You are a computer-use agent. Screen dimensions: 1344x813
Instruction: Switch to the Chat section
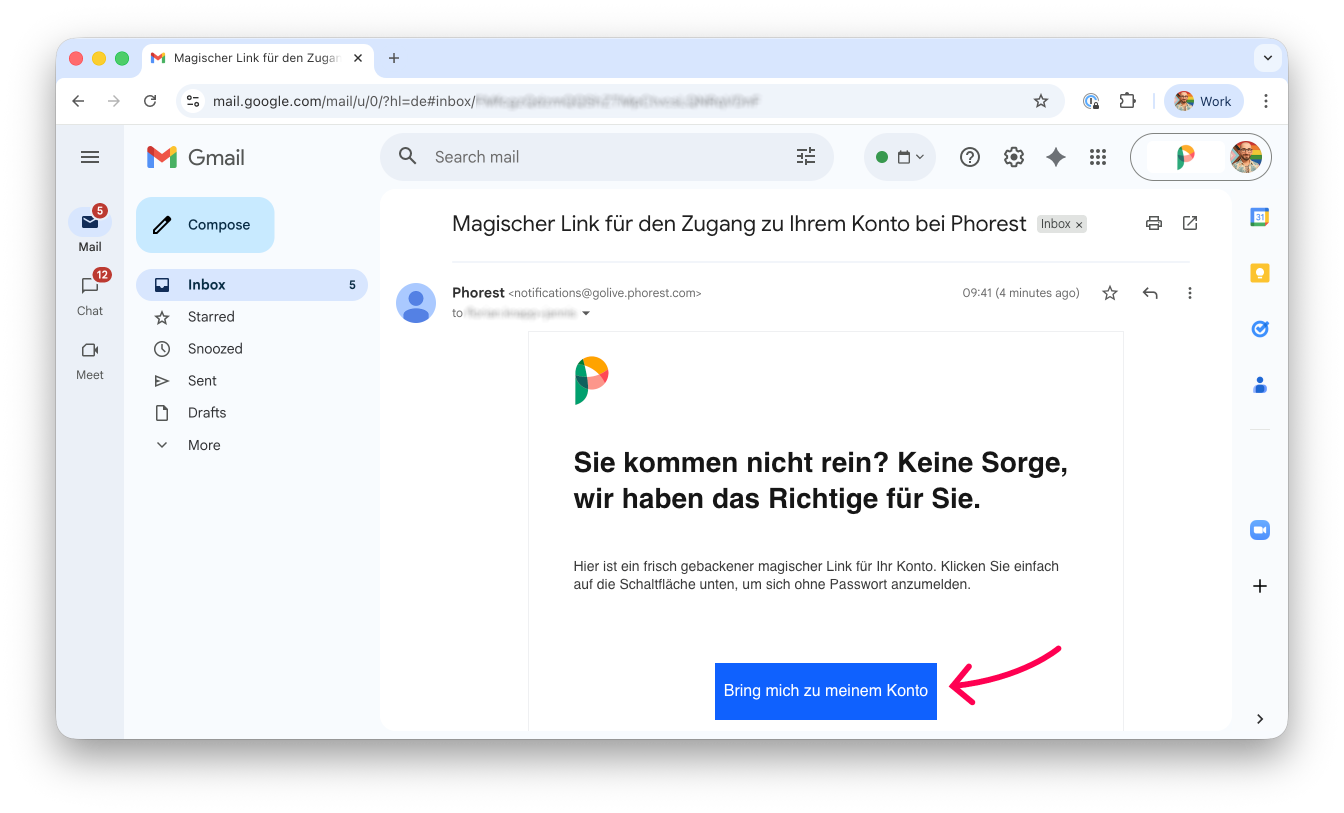click(89, 294)
